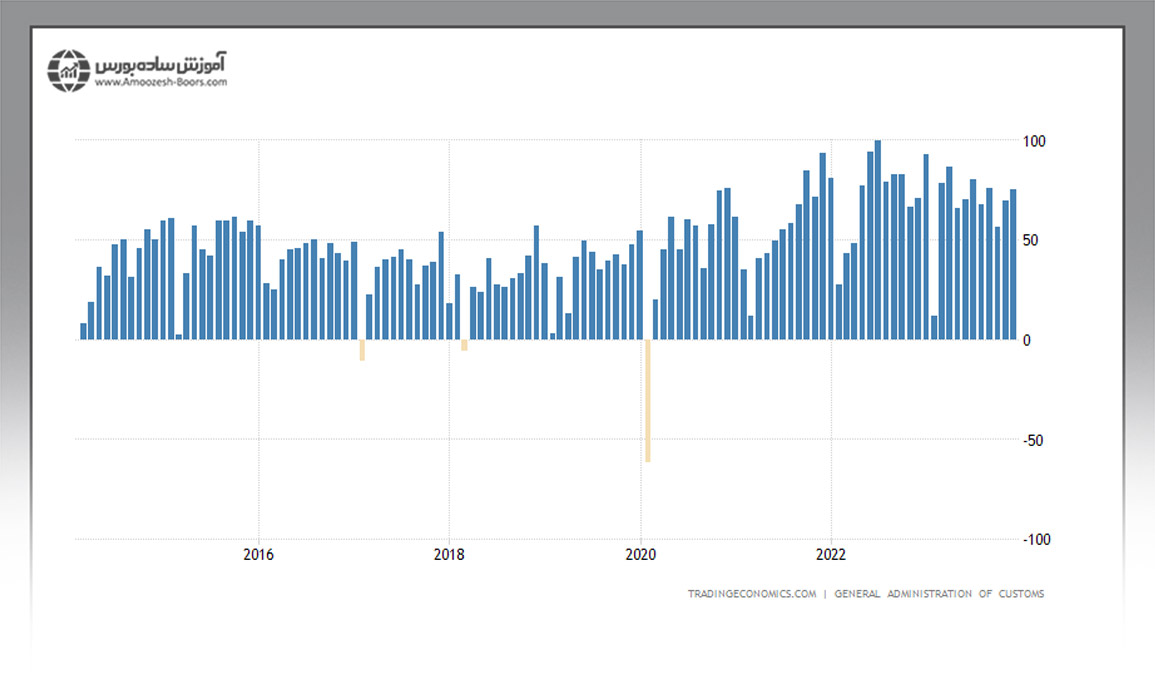
Task: Select the 2016 label on the x-axis
Action: [x=259, y=555]
